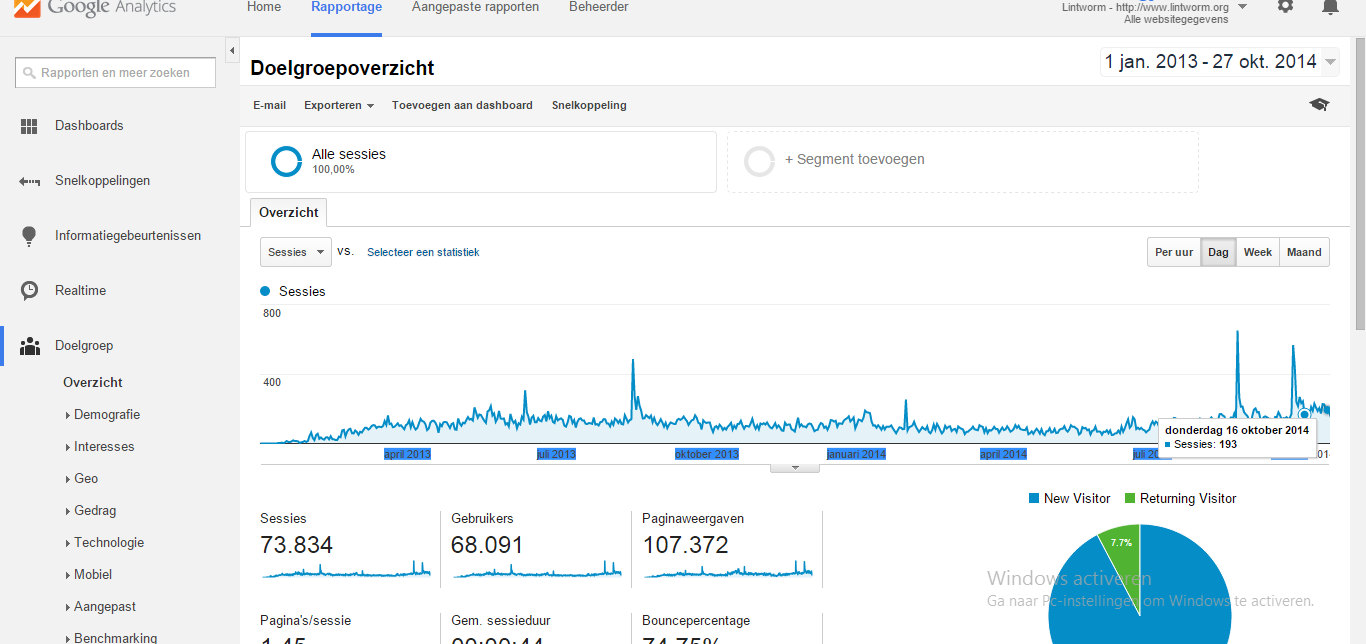Screen dimensions: 1366x644
Task: Open the settings gear icon
Action: 1286,6
